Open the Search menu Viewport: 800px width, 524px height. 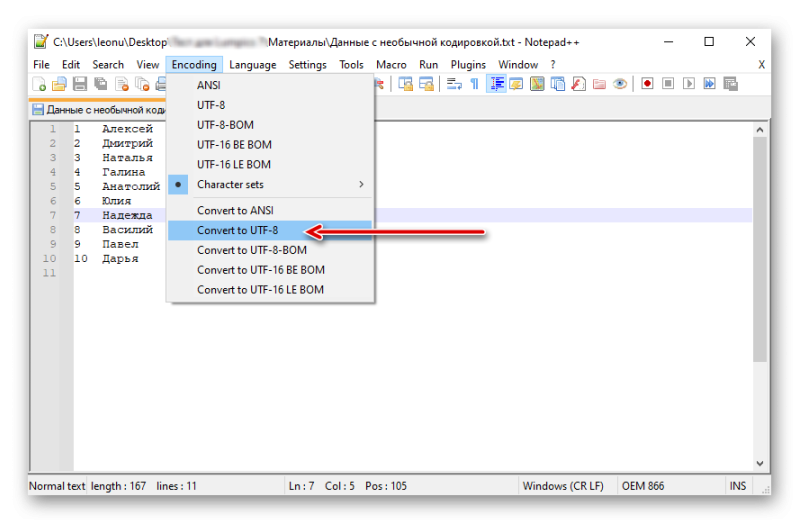[108, 65]
